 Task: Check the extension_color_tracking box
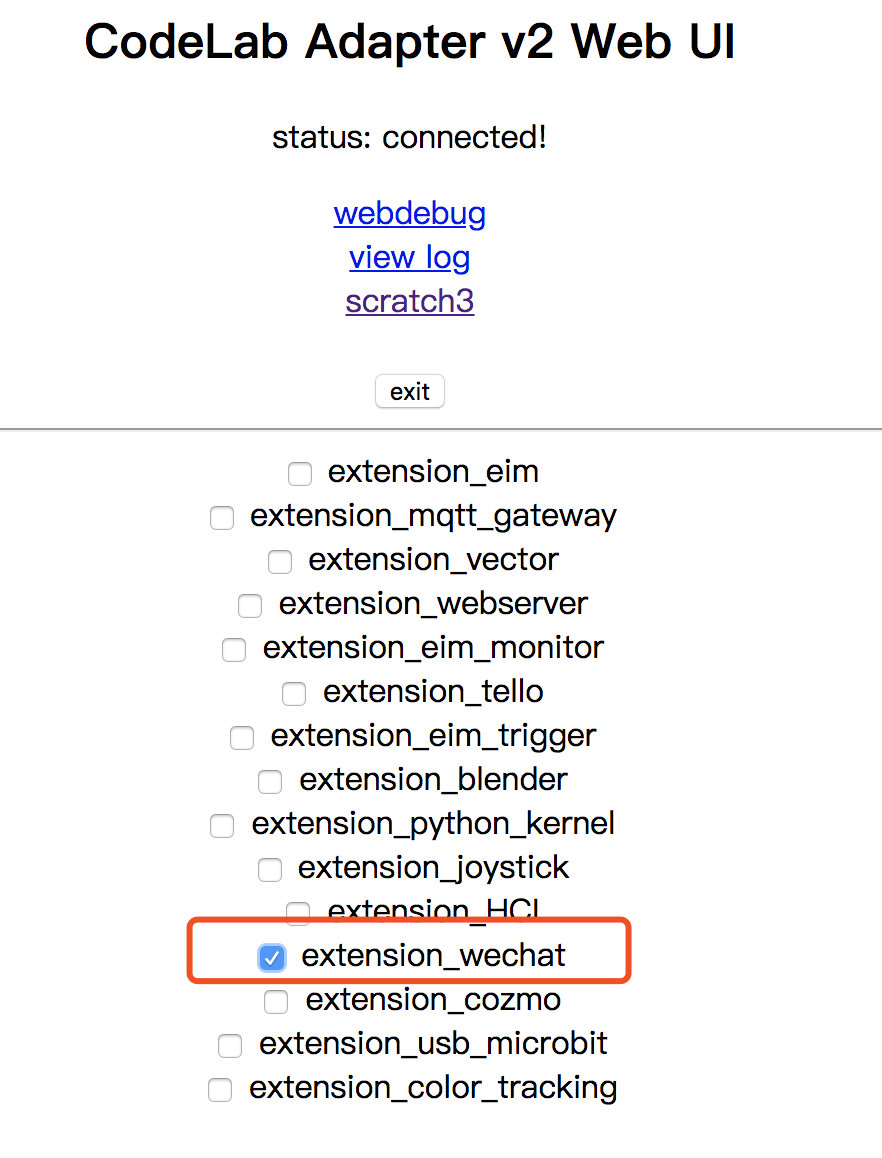pyautogui.click(x=220, y=1089)
